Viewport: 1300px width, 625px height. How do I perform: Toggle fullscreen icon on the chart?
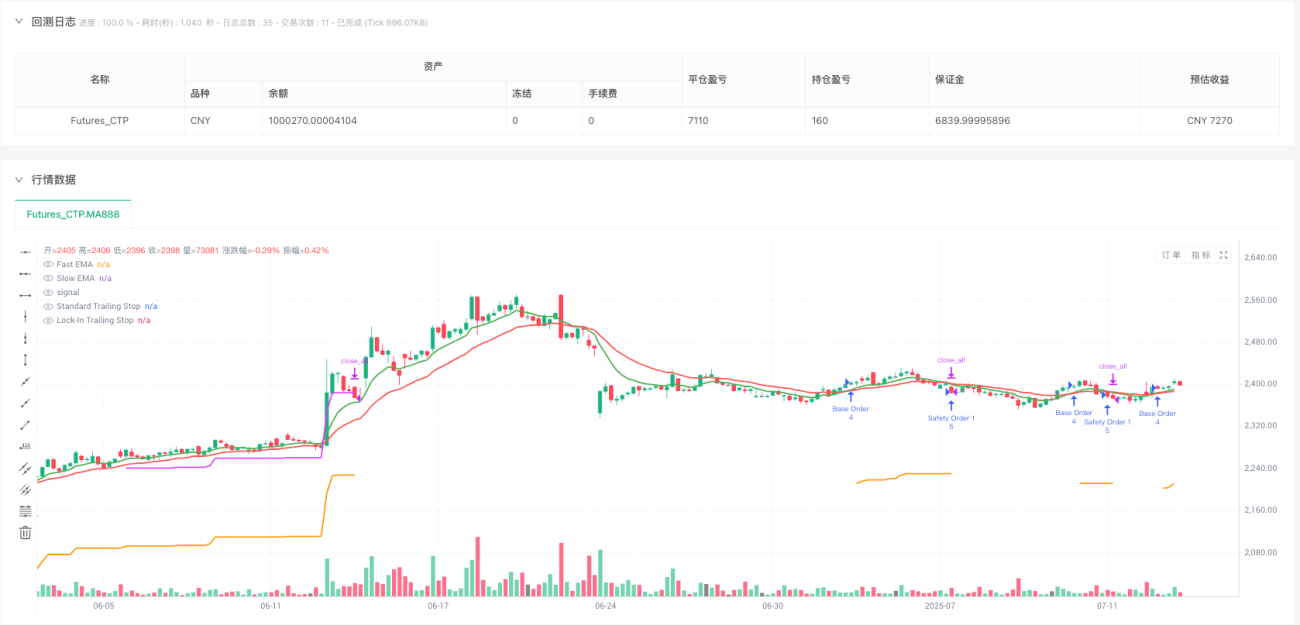pos(1222,255)
